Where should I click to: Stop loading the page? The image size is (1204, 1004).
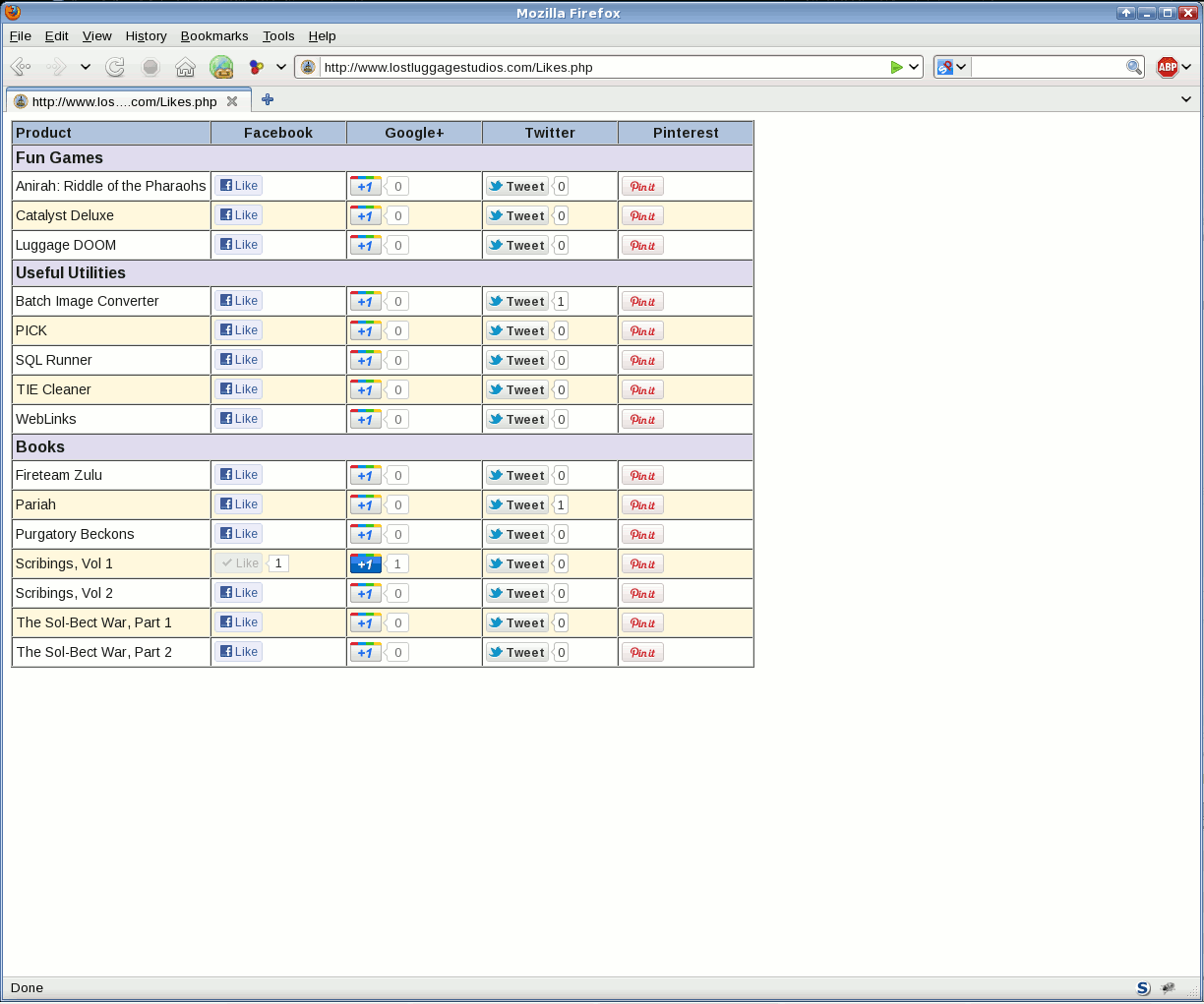tap(150, 67)
